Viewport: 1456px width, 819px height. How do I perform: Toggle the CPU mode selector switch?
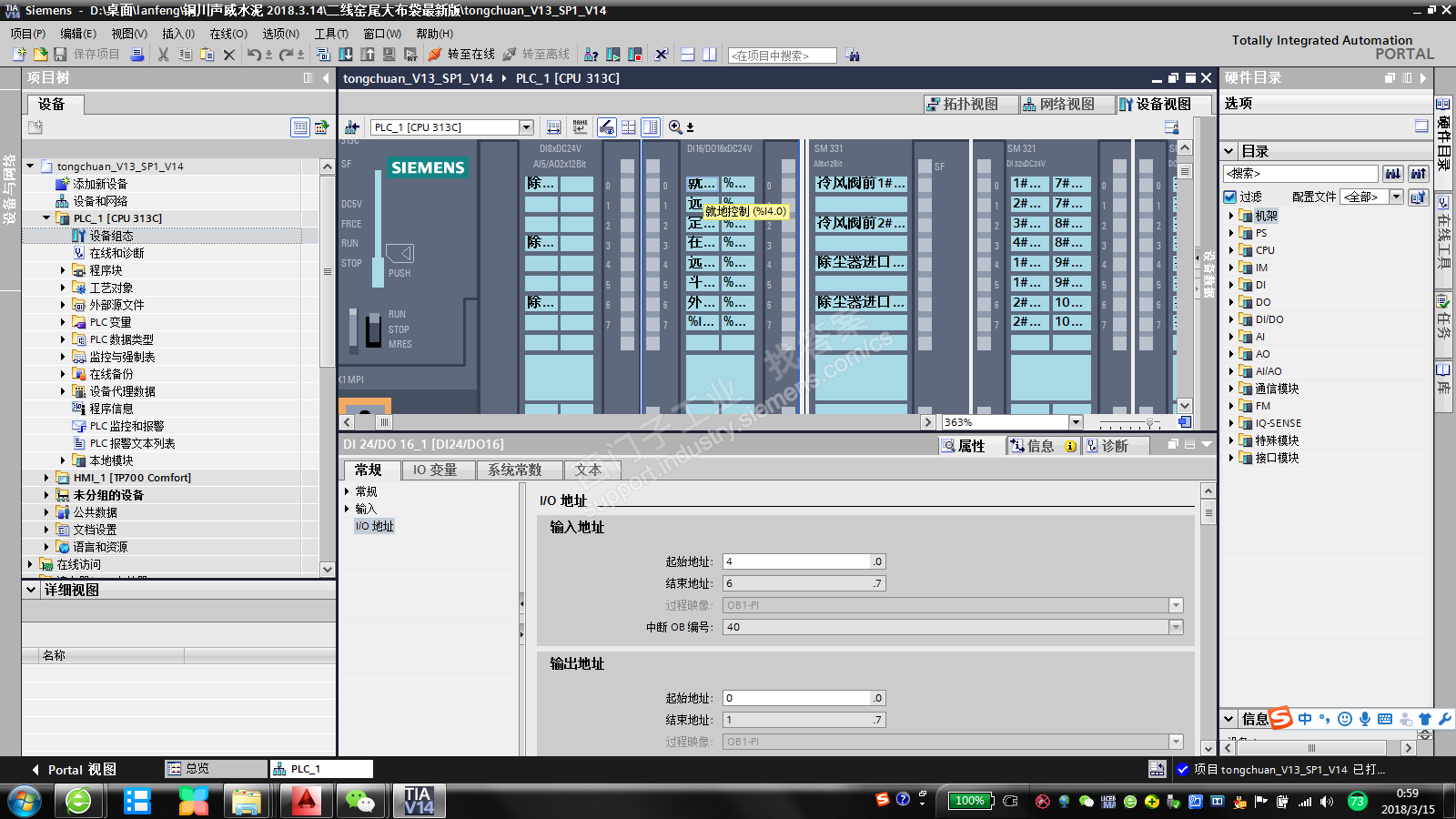pyautogui.click(x=373, y=329)
